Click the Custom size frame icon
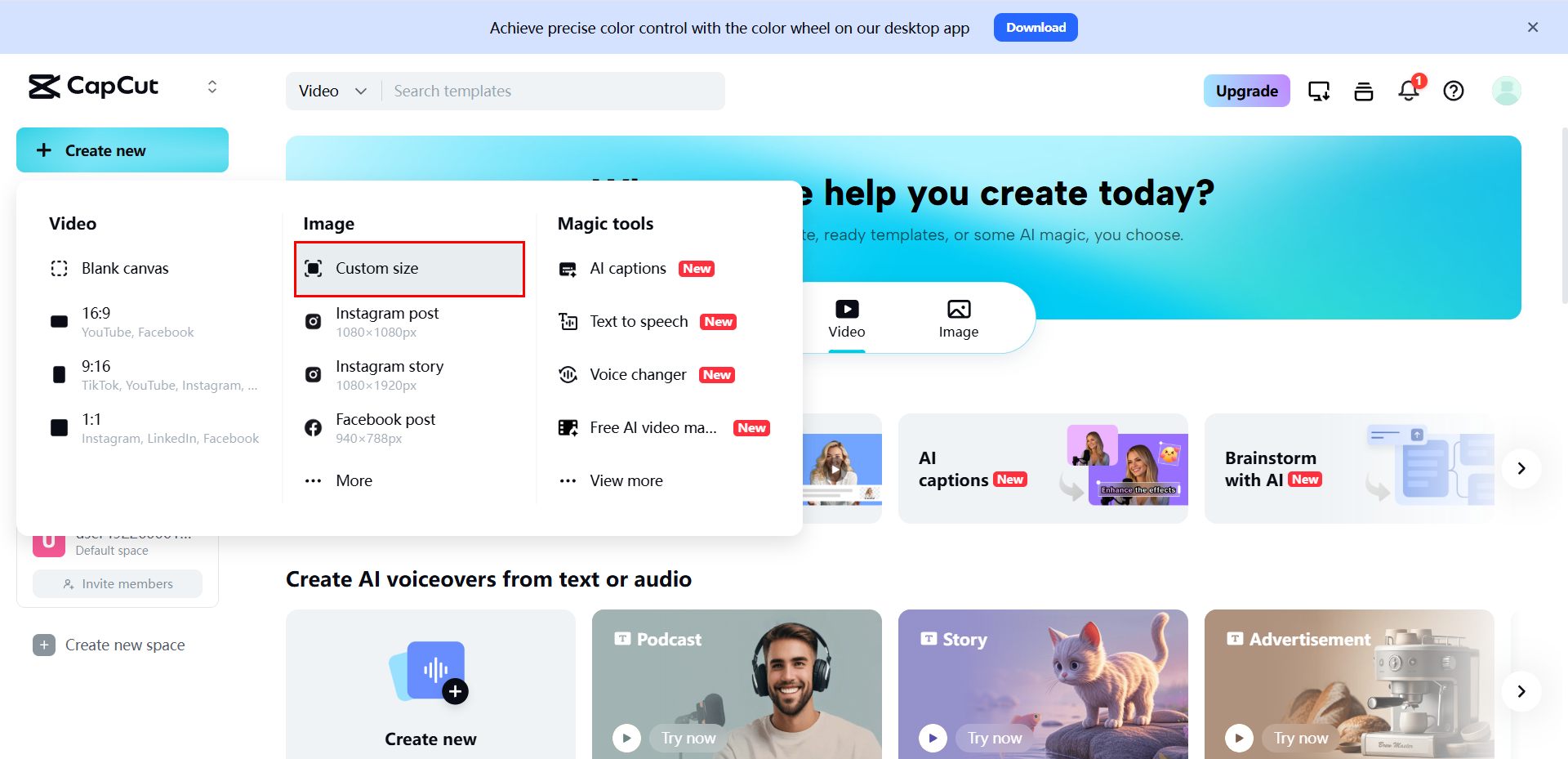1568x759 pixels. click(x=313, y=269)
